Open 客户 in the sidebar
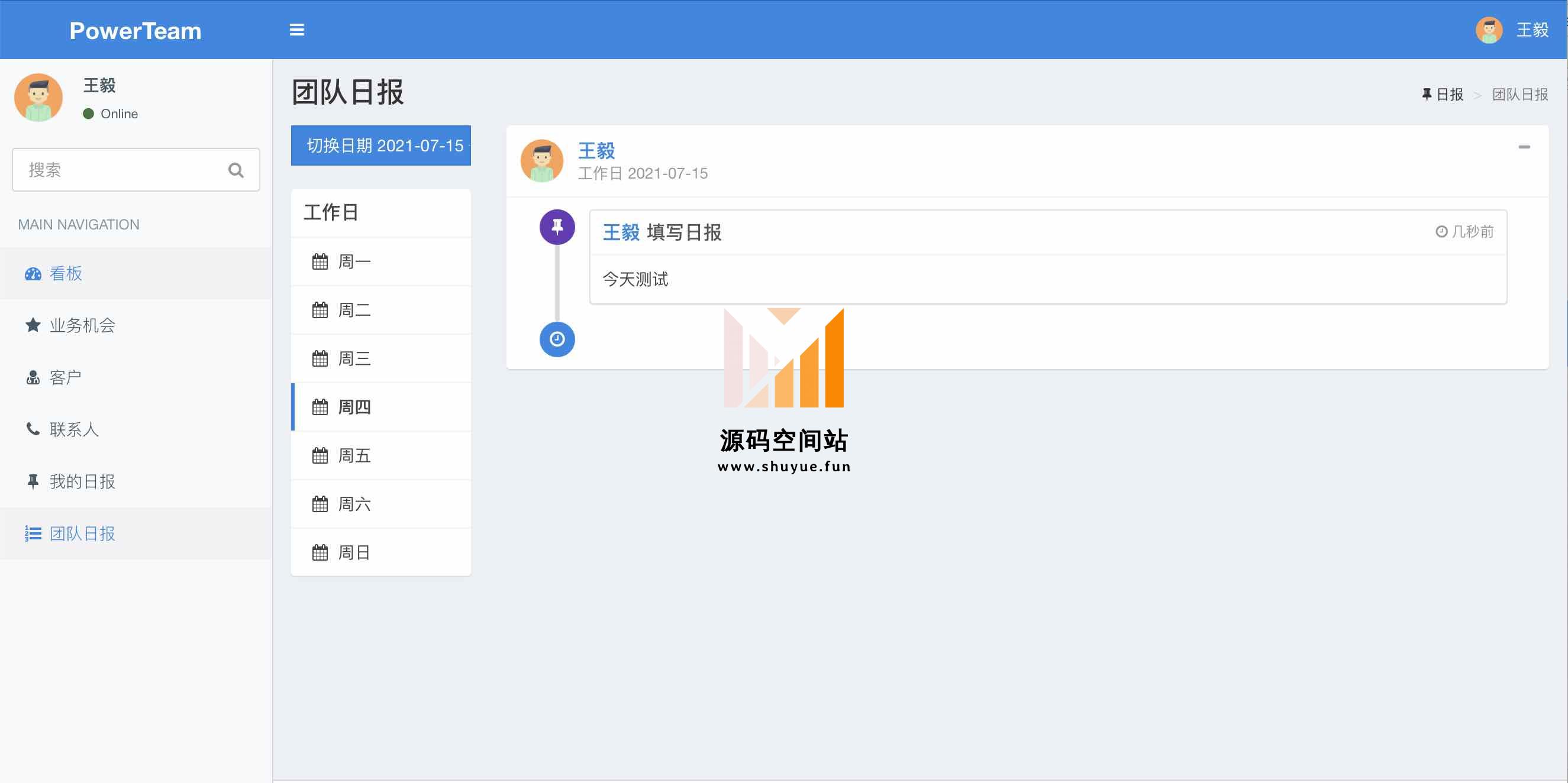The height and width of the screenshot is (783, 1568). point(135,377)
